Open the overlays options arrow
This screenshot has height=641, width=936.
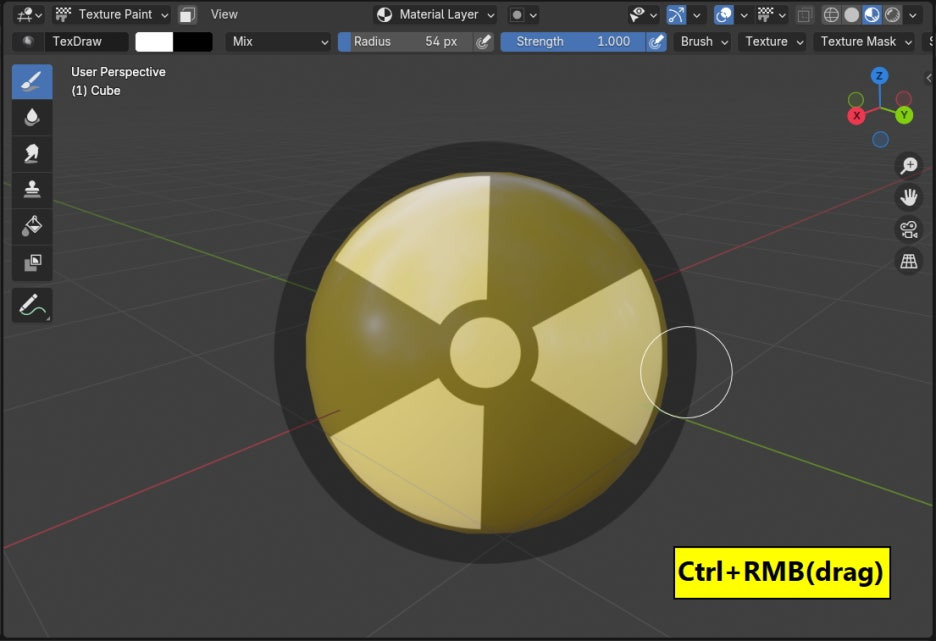point(744,15)
